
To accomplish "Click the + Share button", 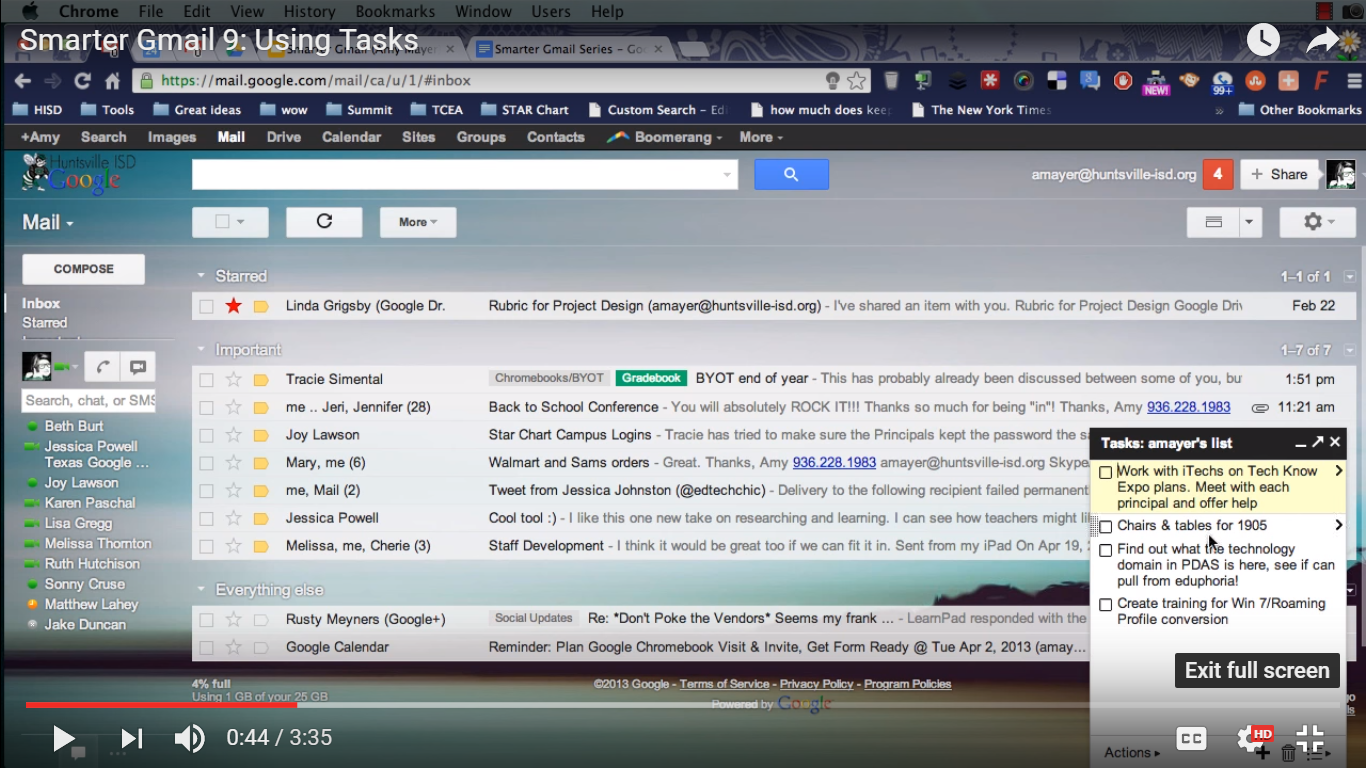I will (1279, 174).
